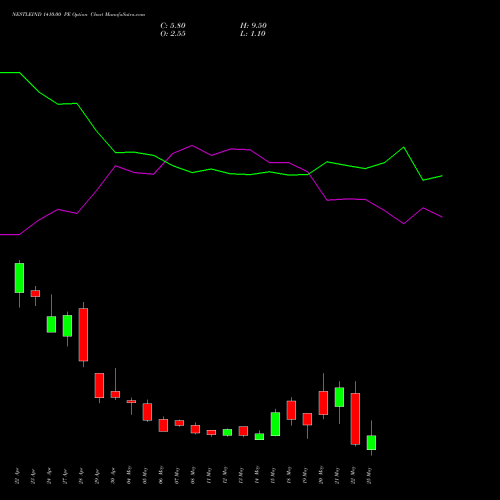Click the 04 May date label
The width and height of the screenshot is (500, 500).
pos(129,475)
